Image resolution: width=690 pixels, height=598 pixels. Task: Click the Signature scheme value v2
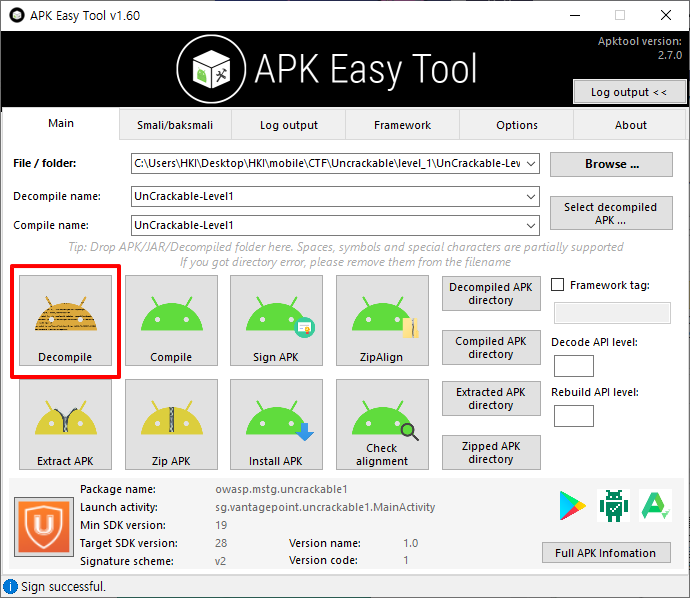(220, 561)
